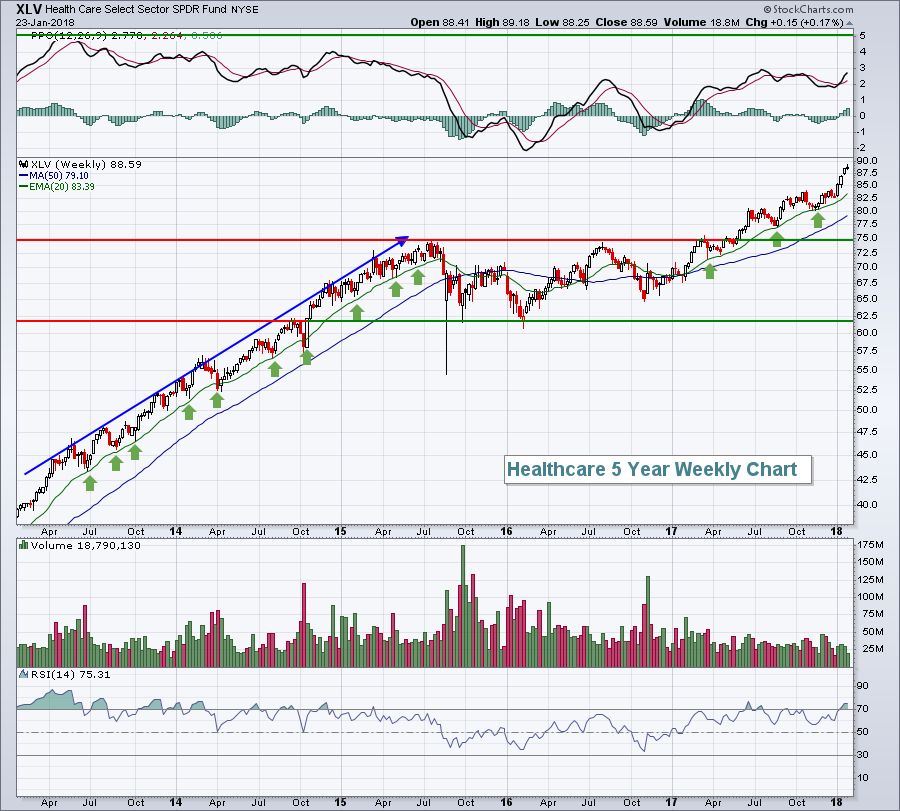Click the green EMA(20) legend line
The image size is (900, 811).
click(x=24, y=187)
